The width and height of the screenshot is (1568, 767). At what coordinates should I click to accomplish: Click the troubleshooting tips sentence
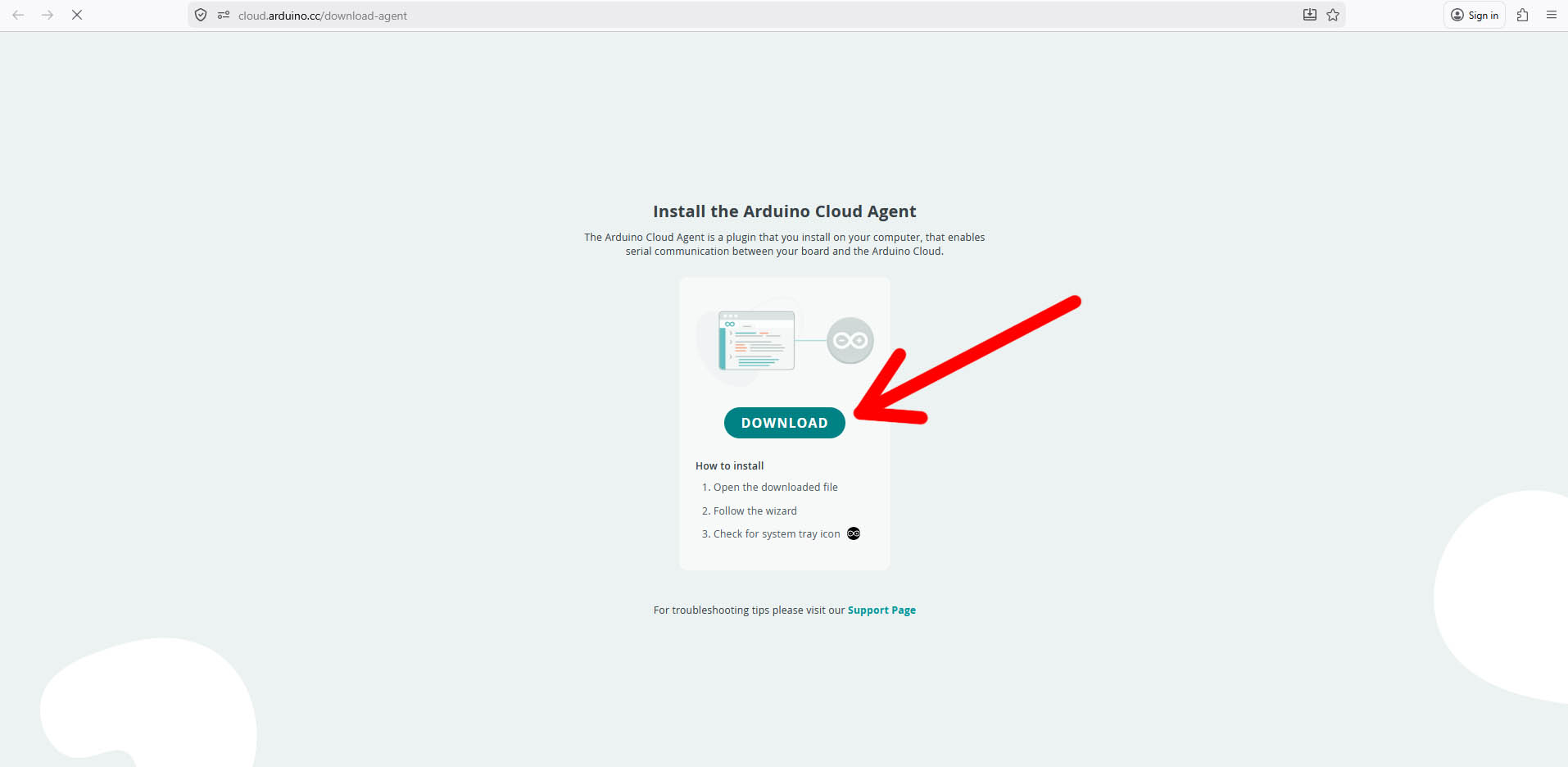785,610
